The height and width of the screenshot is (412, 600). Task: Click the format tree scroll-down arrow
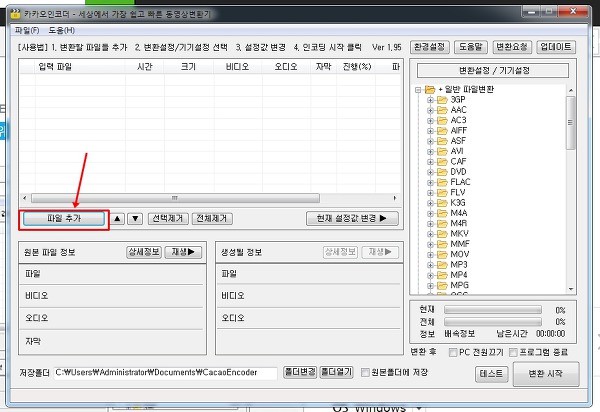click(571, 289)
